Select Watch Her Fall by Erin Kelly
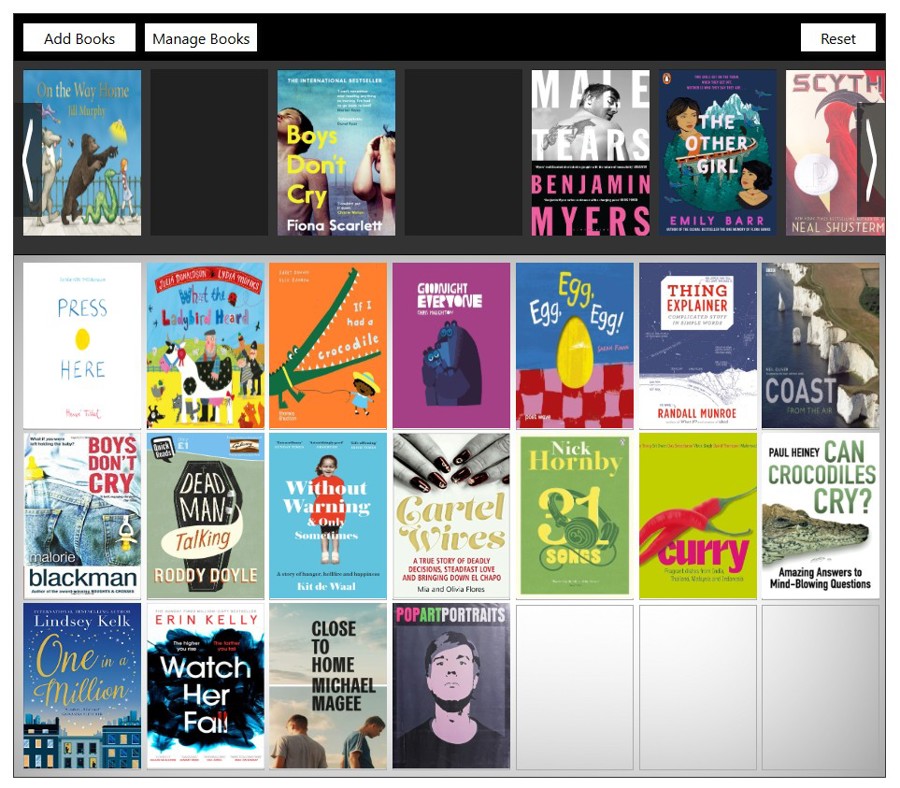 (x=205, y=686)
